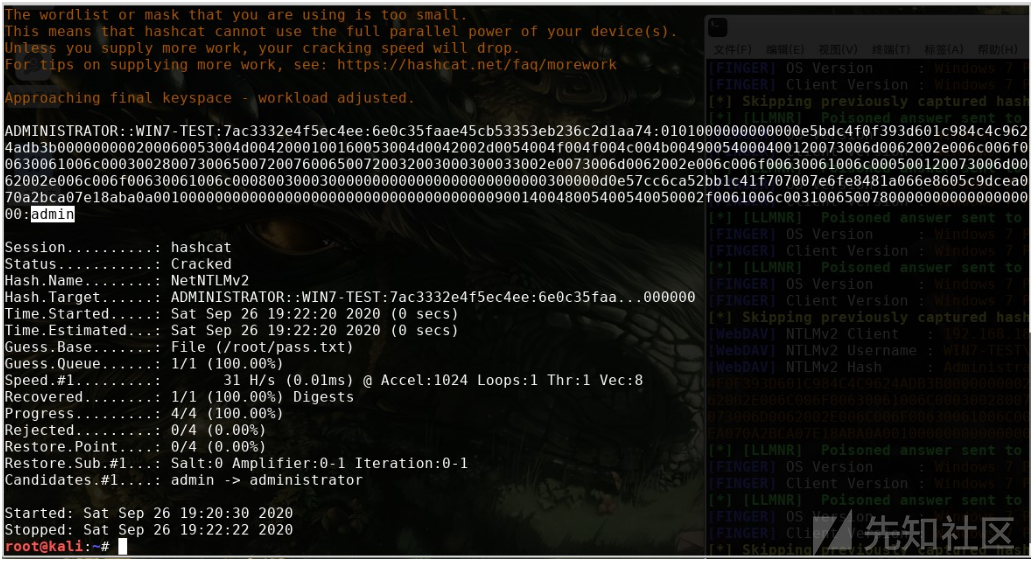Click the highlighted cracked password admin

click(52, 214)
